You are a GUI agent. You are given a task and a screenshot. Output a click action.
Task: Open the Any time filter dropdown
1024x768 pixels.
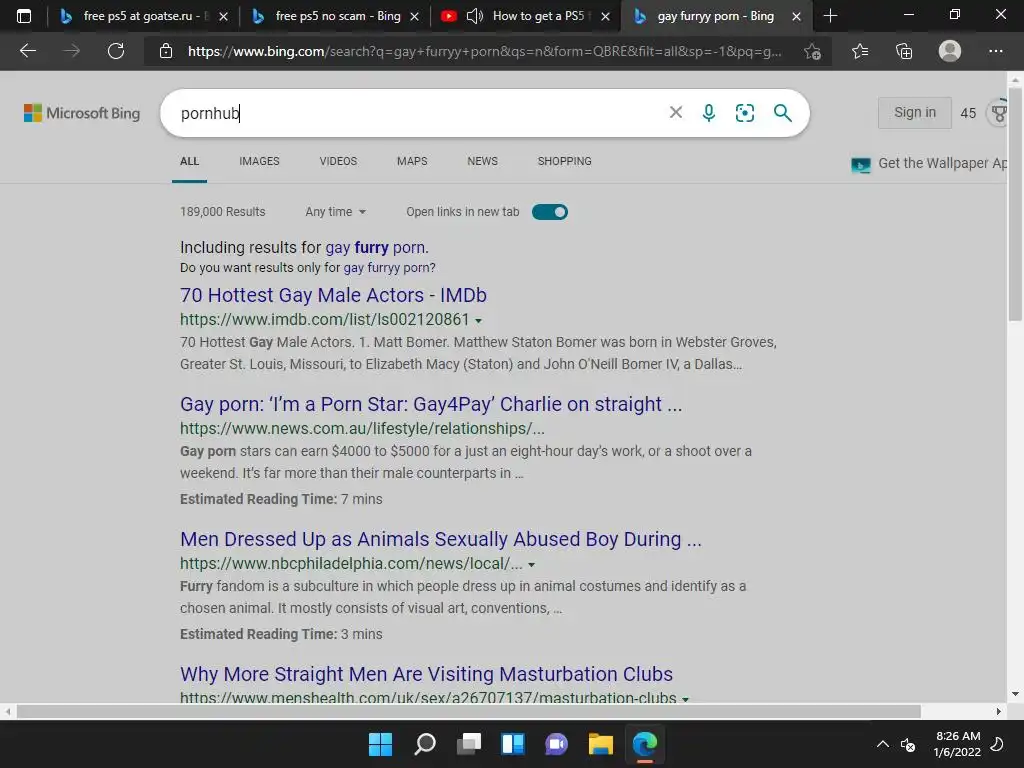335,212
